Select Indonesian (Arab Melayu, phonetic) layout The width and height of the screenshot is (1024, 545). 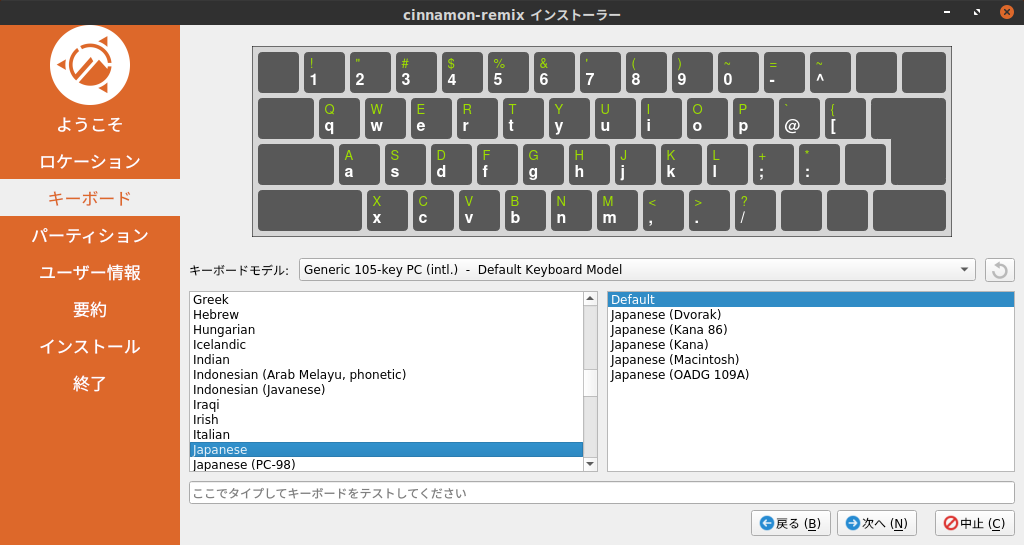386,375
